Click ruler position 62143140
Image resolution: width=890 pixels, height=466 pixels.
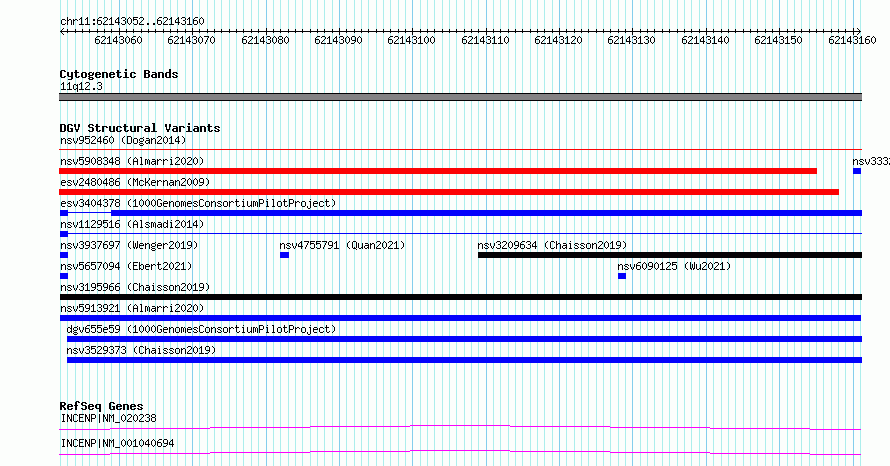coord(705,40)
